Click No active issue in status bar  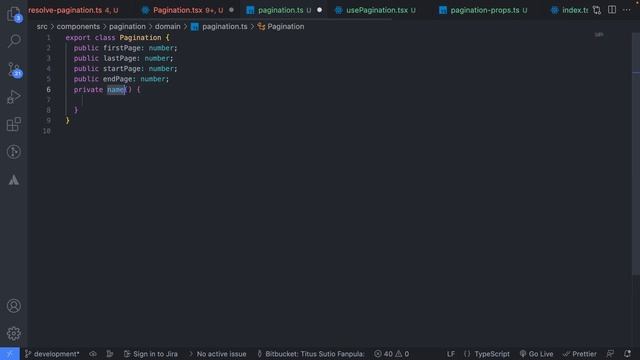tap(218, 354)
